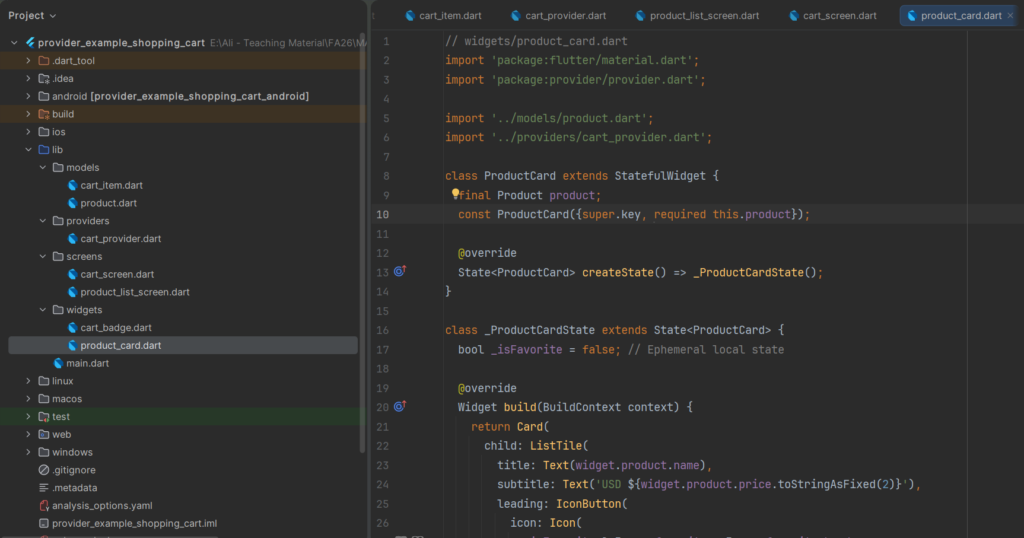Collapse the lib folder
Screen dimensions: 1024x538
[28, 150]
